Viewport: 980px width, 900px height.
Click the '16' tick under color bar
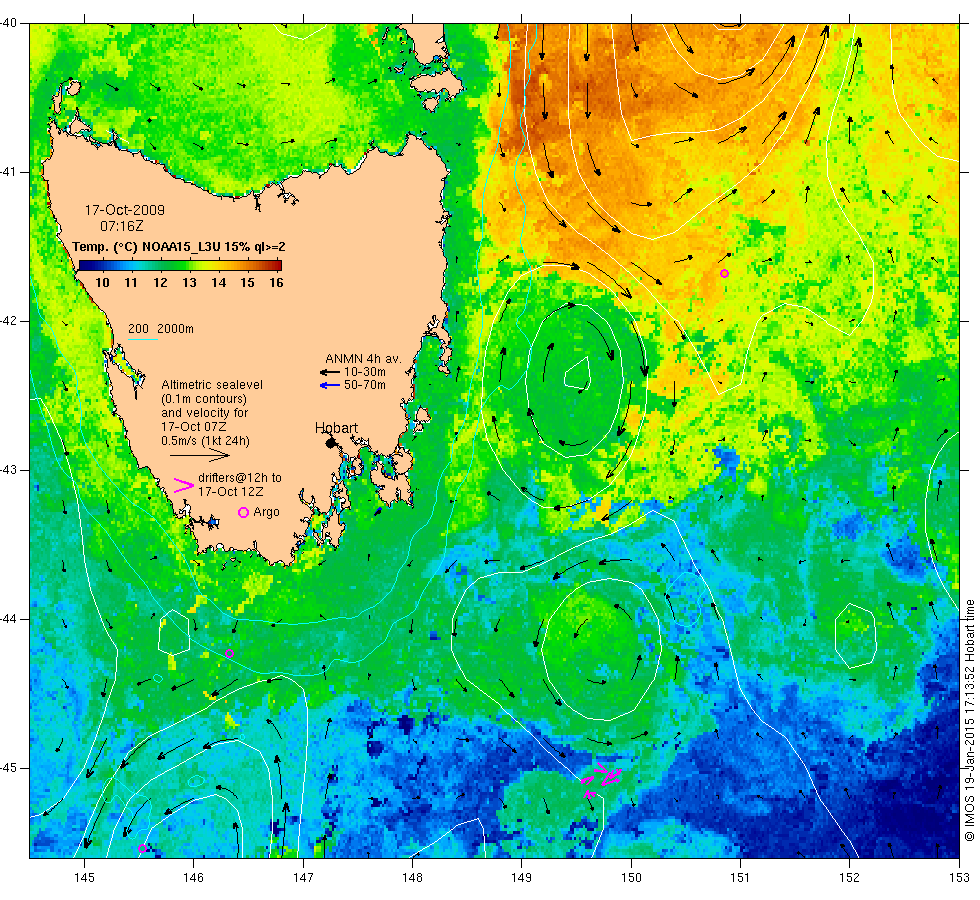pos(276,282)
